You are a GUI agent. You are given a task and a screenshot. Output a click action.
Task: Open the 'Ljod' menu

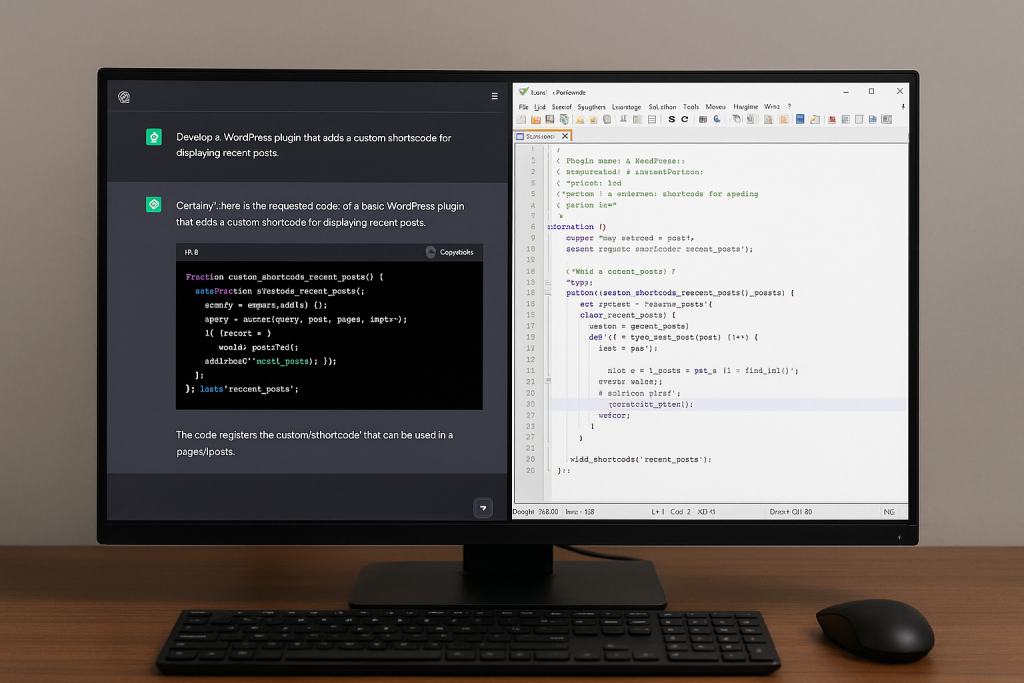click(539, 107)
